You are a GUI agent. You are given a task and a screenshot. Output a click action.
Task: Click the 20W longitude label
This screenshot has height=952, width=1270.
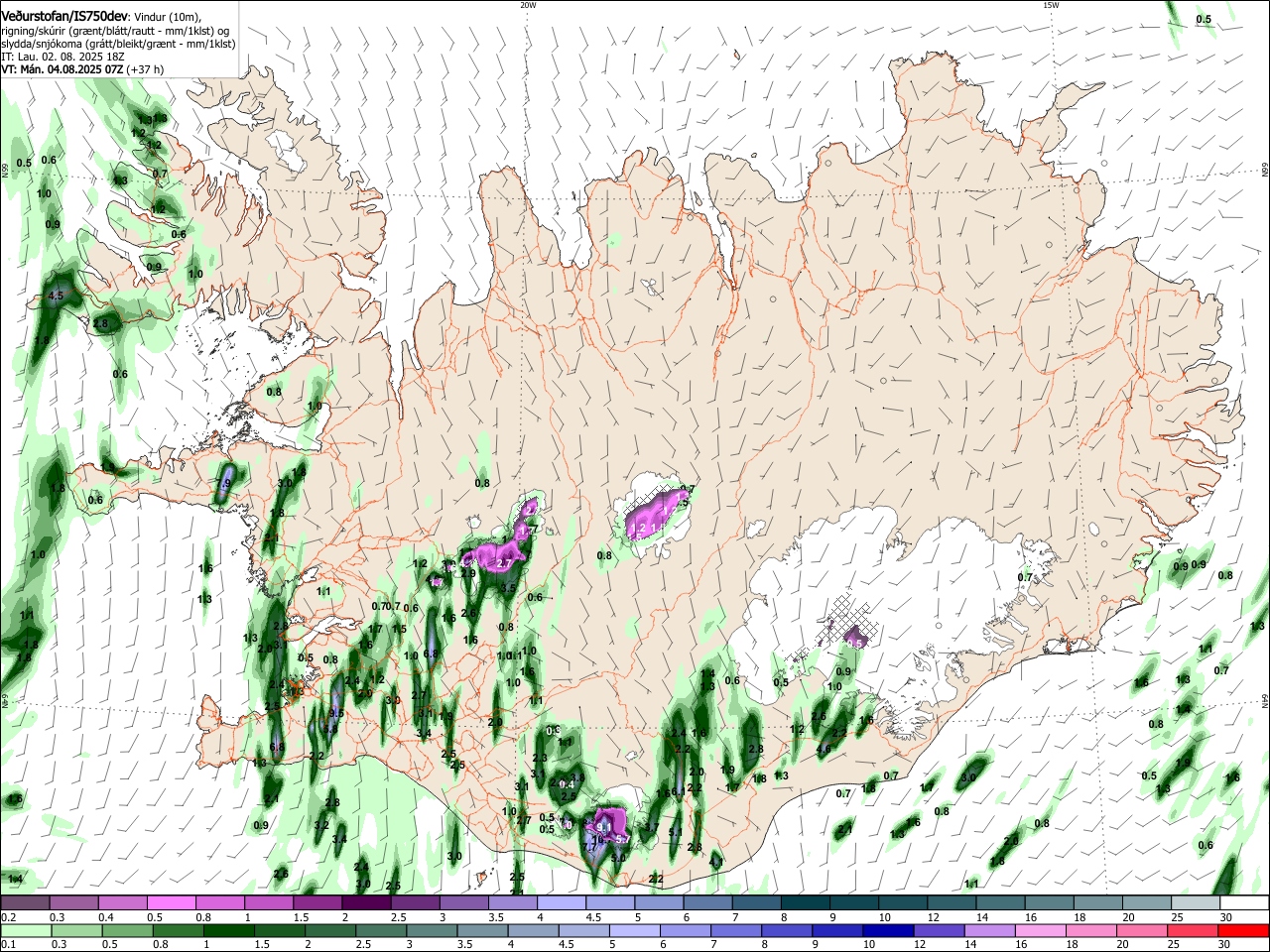pos(528,5)
